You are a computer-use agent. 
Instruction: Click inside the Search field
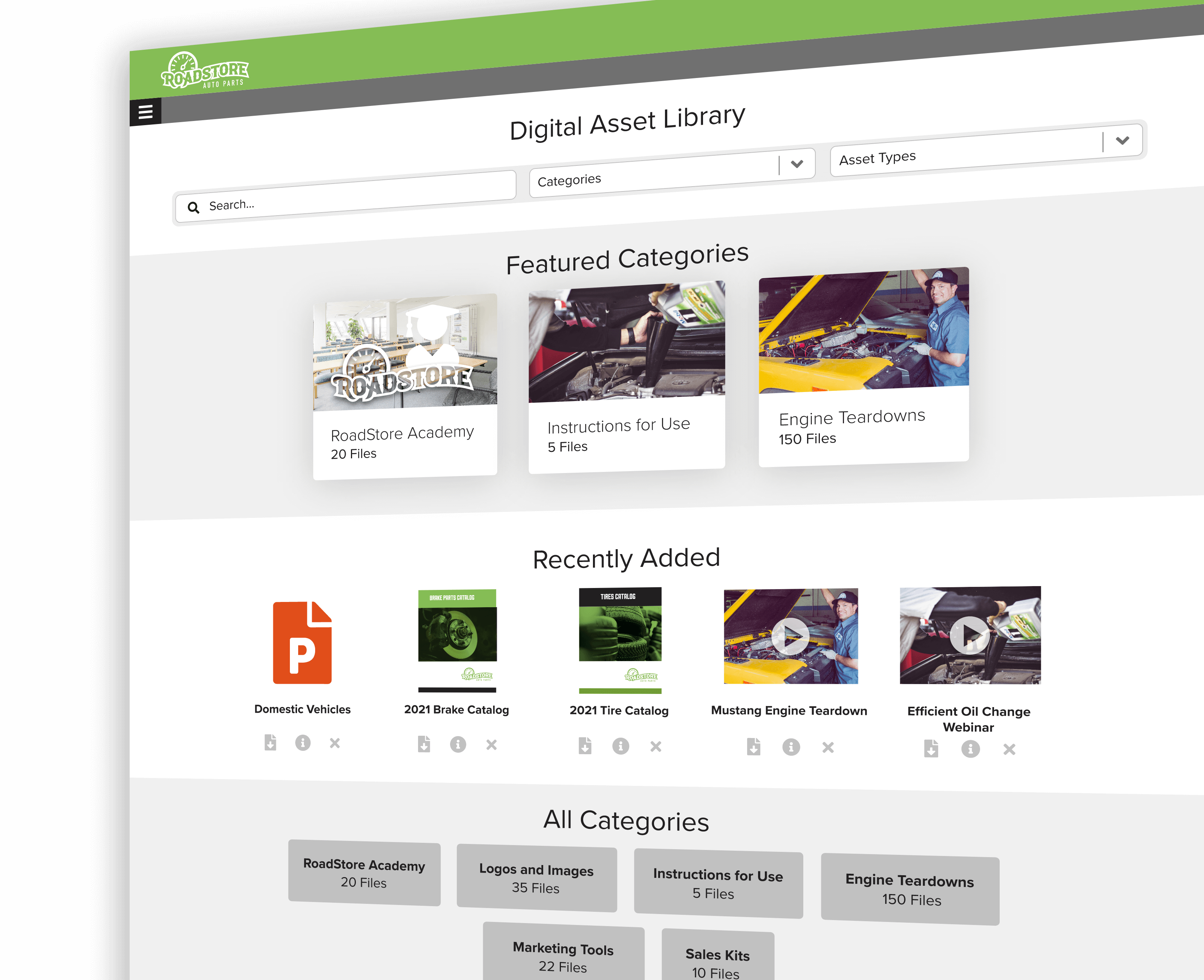339,203
